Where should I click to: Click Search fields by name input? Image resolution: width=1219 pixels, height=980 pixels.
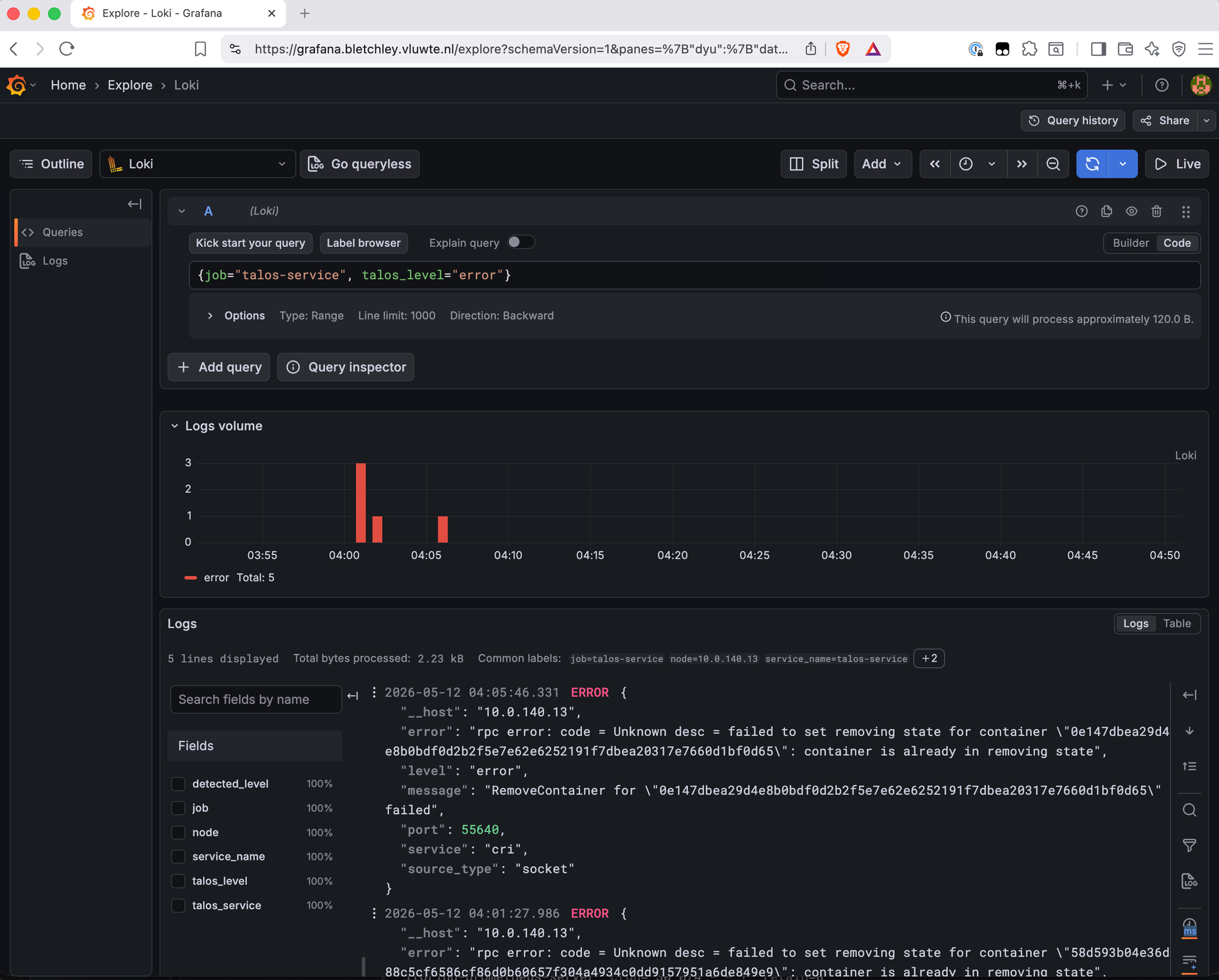pyautogui.click(x=256, y=700)
